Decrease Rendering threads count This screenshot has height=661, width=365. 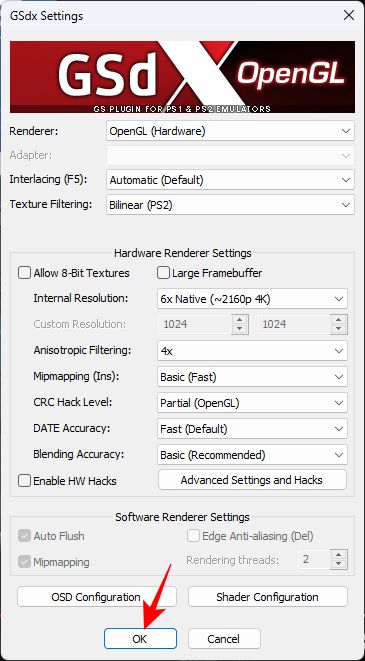338,564
